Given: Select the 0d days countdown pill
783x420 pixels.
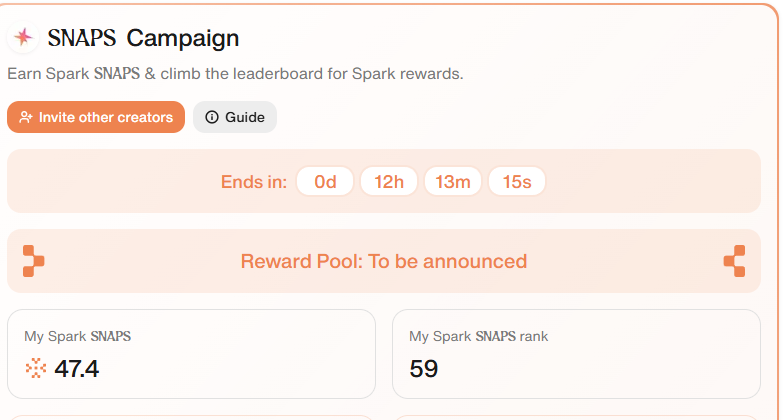Looking at the screenshot, I should click(x=325, y=181).
